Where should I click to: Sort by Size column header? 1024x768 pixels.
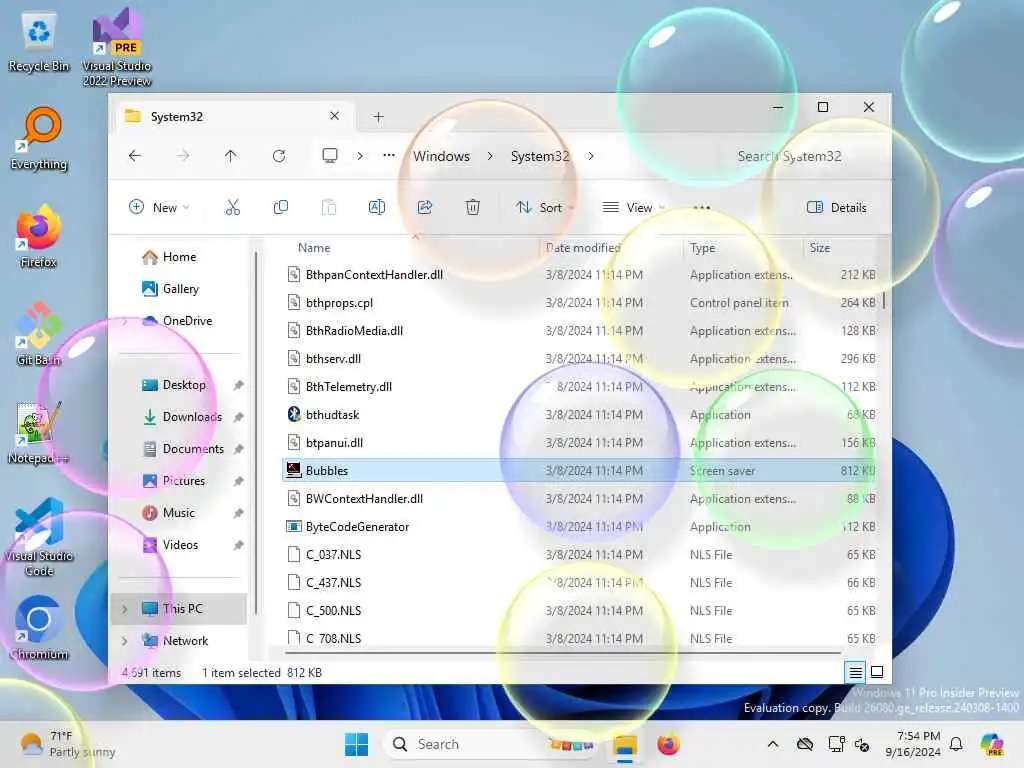click(x=820, y=248)
